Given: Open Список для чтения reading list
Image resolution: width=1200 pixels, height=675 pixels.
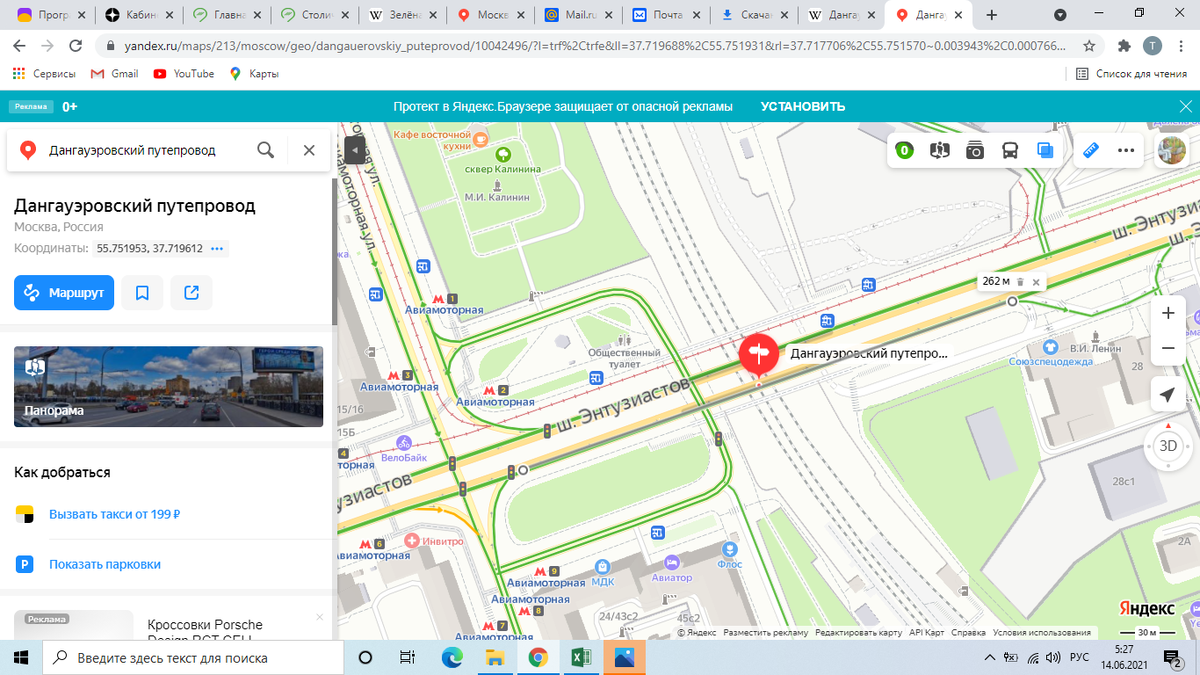Looking at the screenshot, I should click(1131, 74).
